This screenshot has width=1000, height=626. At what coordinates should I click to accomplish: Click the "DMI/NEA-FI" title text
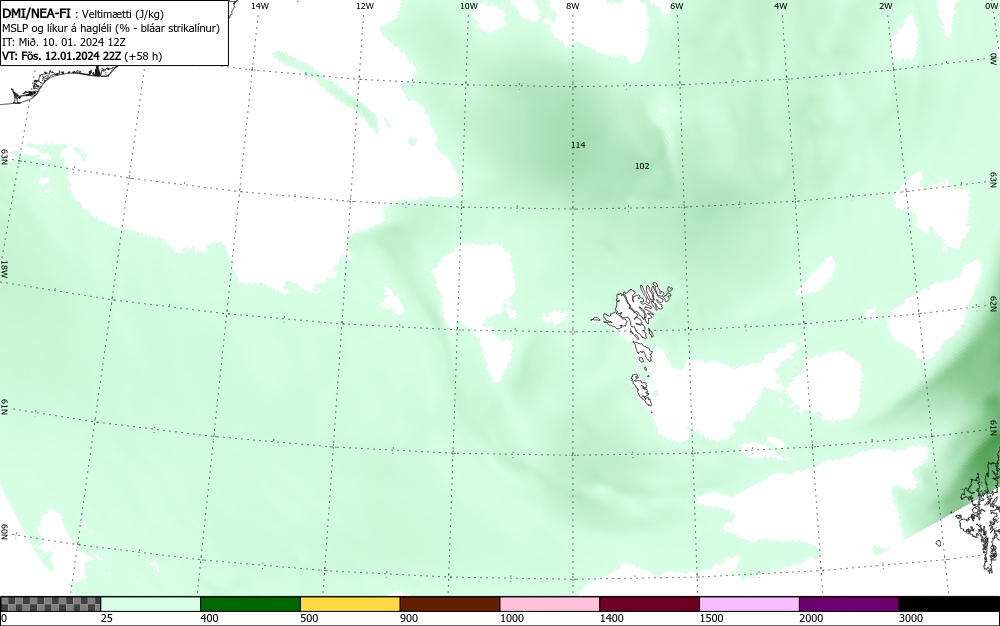36,14
